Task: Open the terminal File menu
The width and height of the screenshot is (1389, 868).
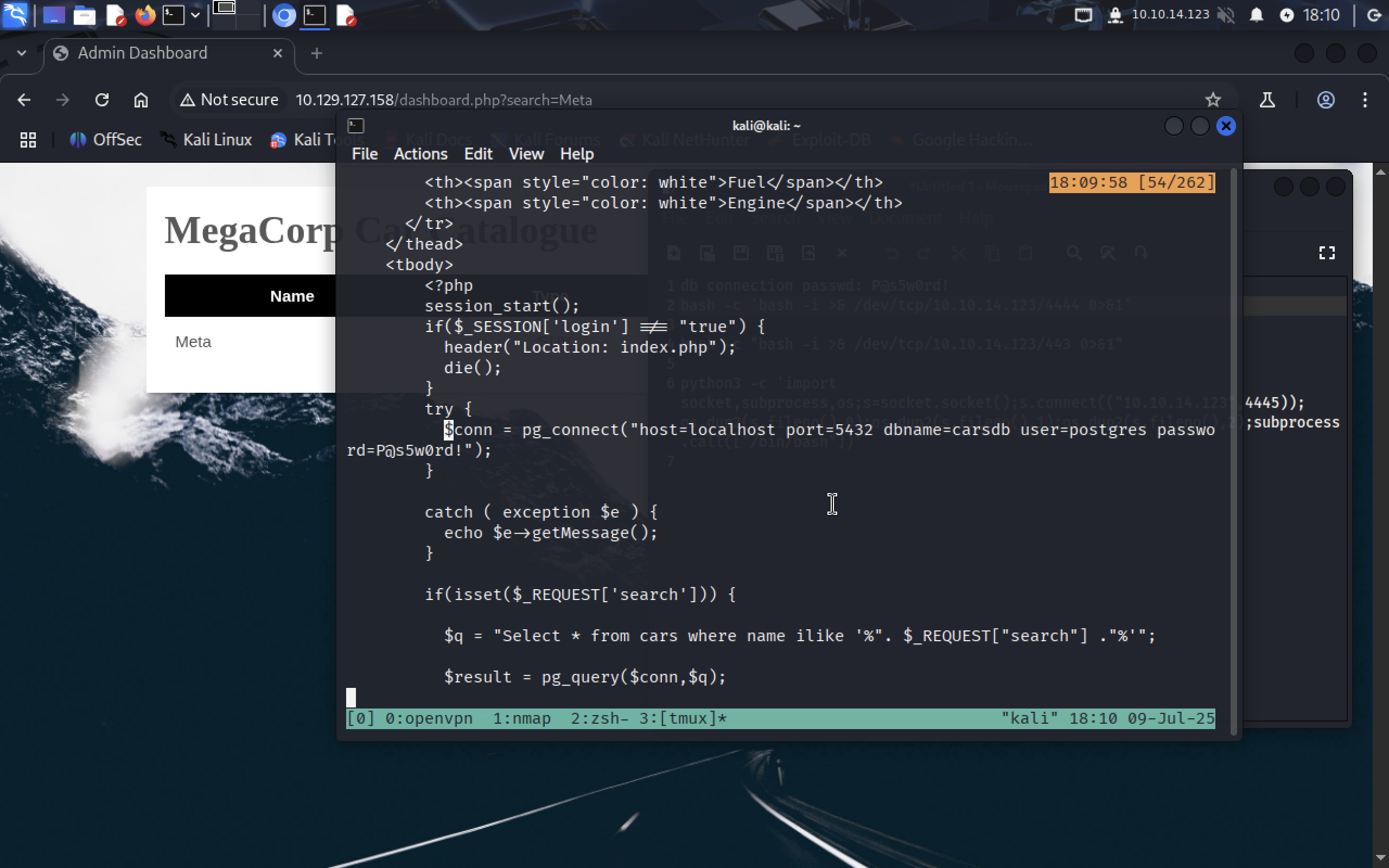Action: (x=365, y=154)
